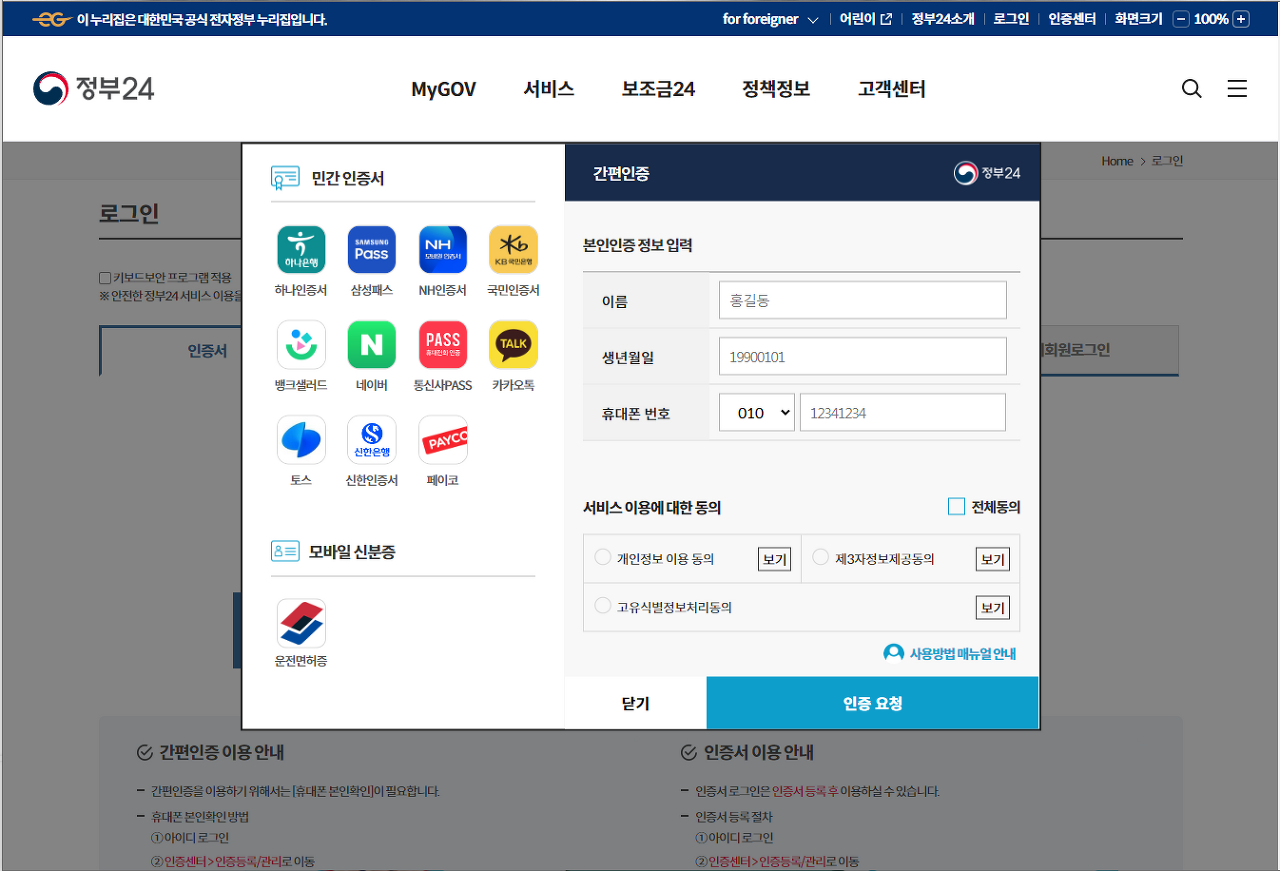Viewport: 1280px width, 871px height.
Task: Open site search magnifier icon
Action: 1191,89
